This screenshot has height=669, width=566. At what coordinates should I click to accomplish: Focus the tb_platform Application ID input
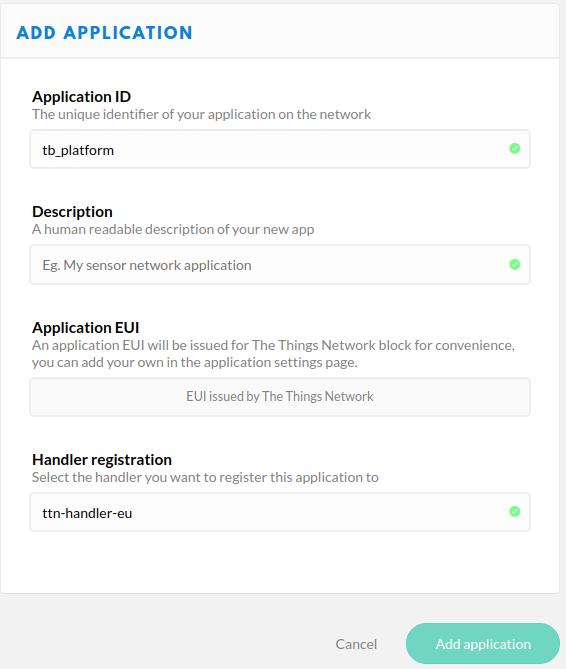point(280,149)
